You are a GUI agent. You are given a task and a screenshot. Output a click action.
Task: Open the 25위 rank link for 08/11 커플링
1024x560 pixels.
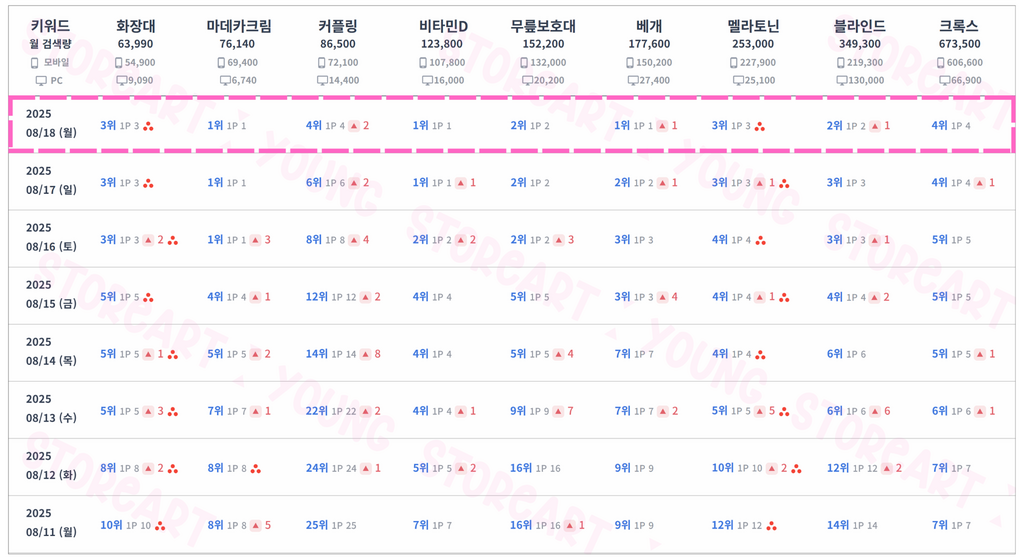pyautogui.click(x=317, y=525)
